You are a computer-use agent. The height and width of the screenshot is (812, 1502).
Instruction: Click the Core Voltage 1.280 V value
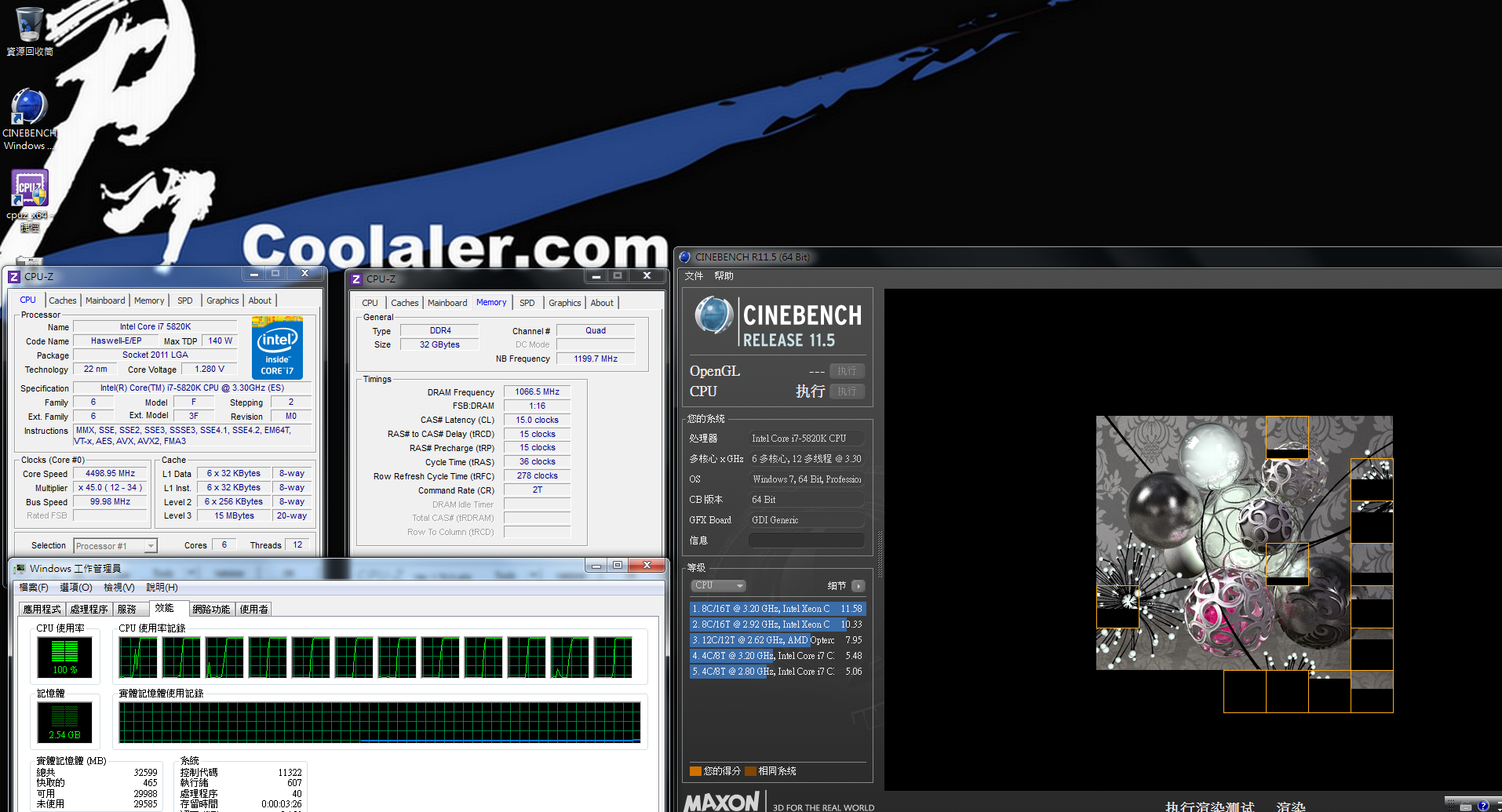(210, 369)
